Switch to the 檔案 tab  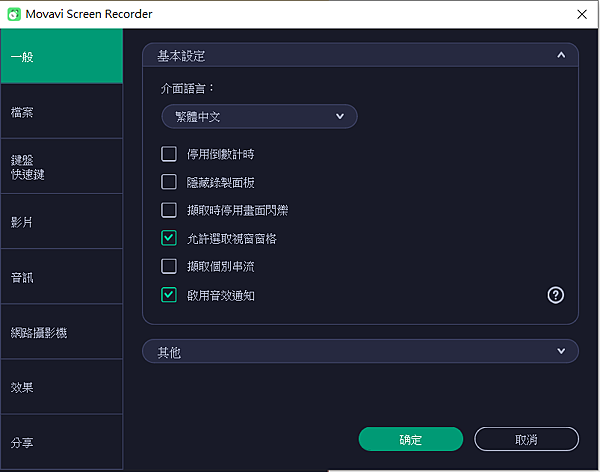(x=62, y=112)
